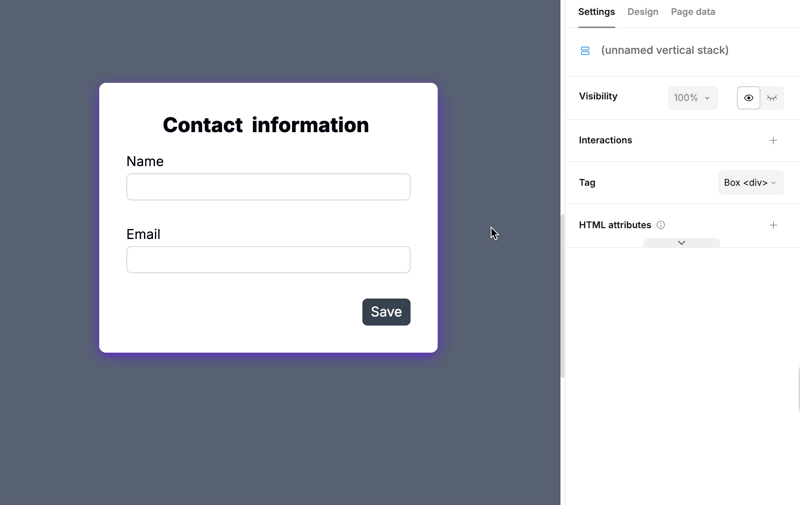Open the Box <div> tag dropdown
Screen dimensions: 800x505
750,183
